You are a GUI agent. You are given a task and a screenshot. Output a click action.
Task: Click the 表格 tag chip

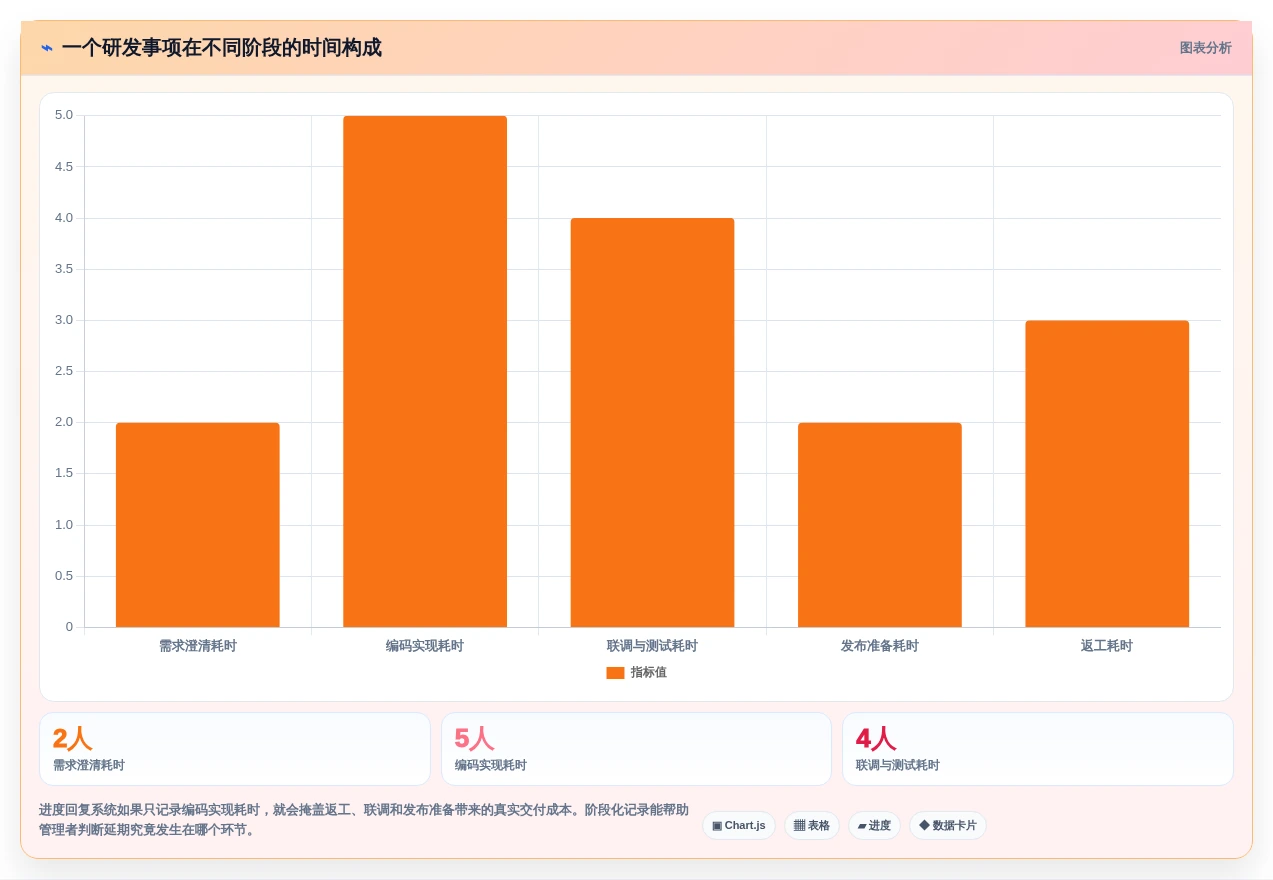(x=812, y=826)
